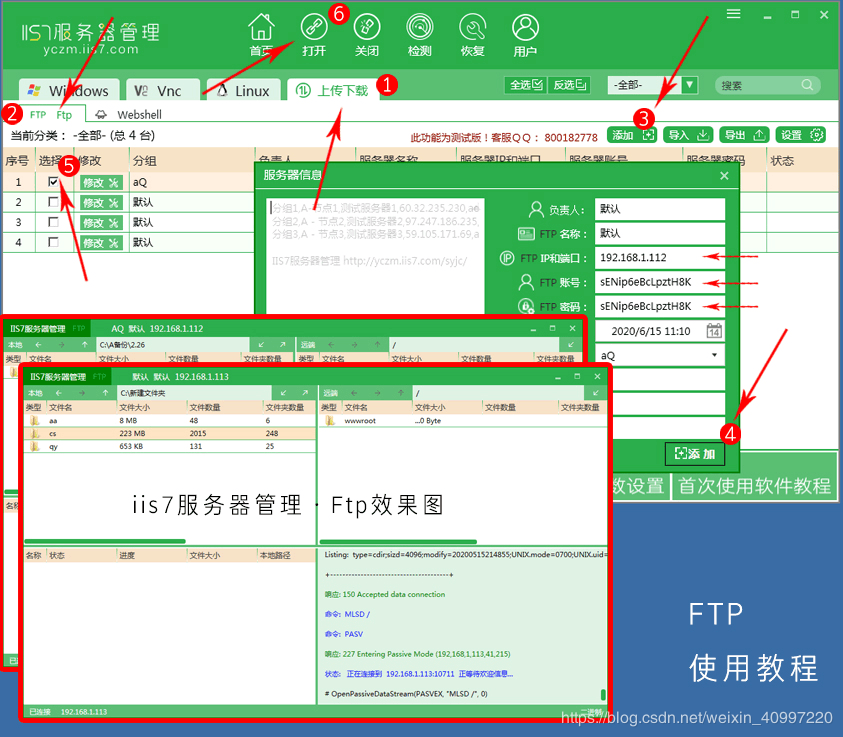This screenshot has height=737, width=843.
Task: Click down-left arrow beside C:\新建文件夹 path
Action: (283, 393)
